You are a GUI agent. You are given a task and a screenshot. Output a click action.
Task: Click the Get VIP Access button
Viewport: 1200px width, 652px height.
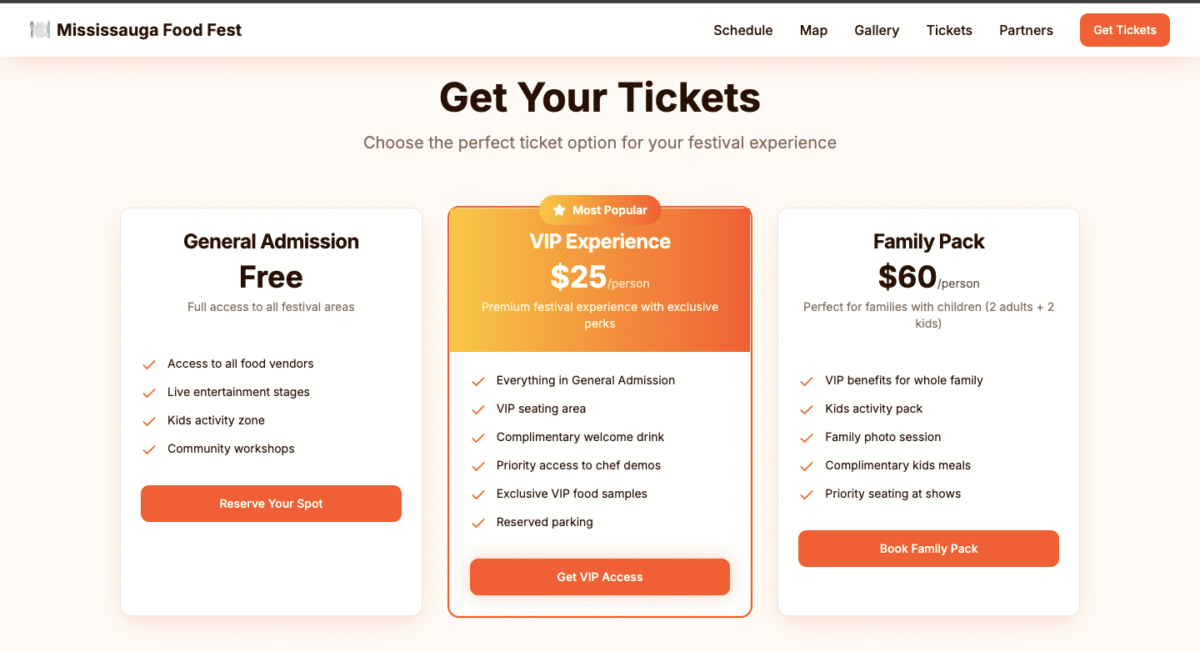(x=600, y=577)
